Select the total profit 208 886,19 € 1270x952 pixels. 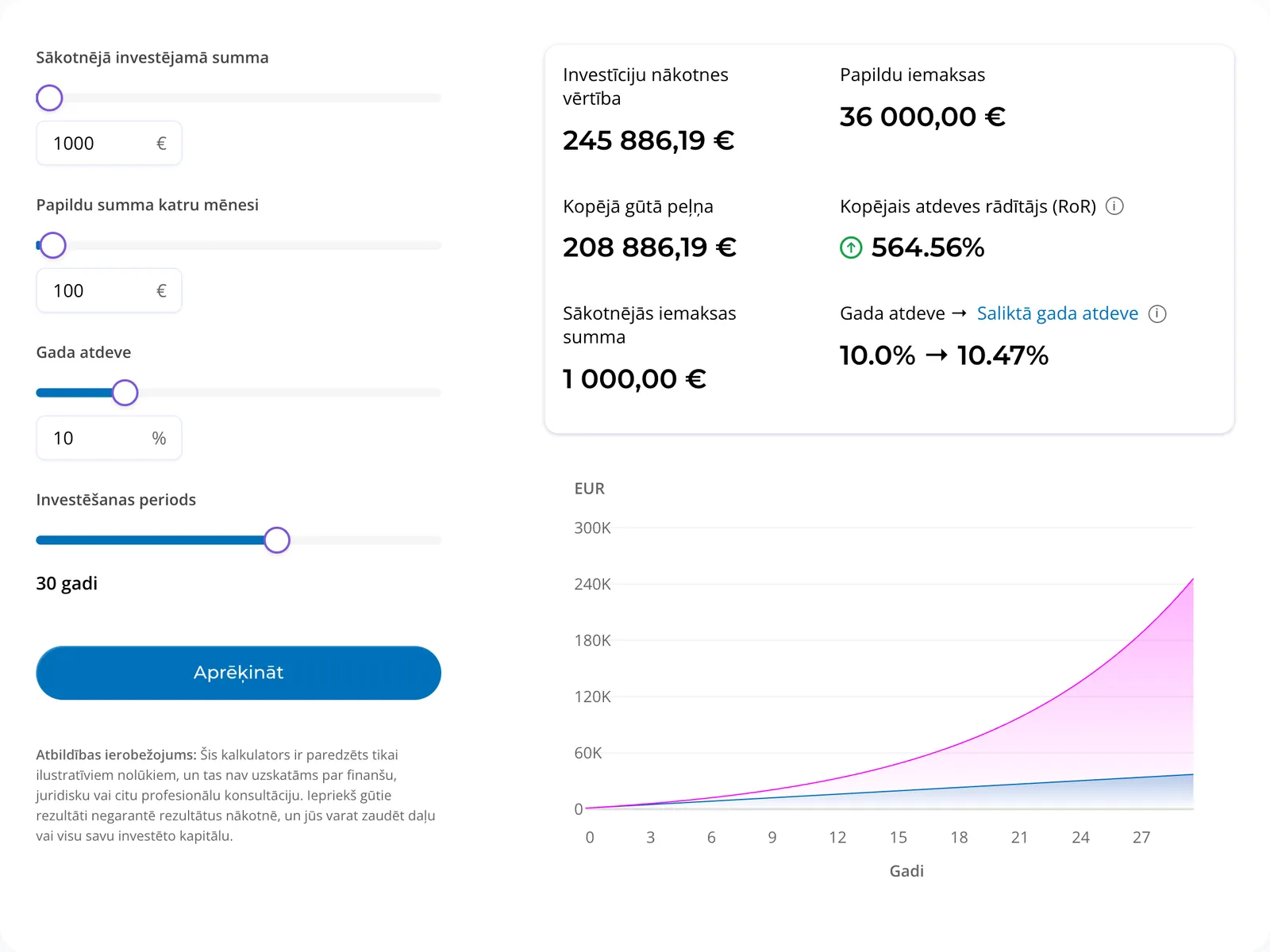(649, 248)
